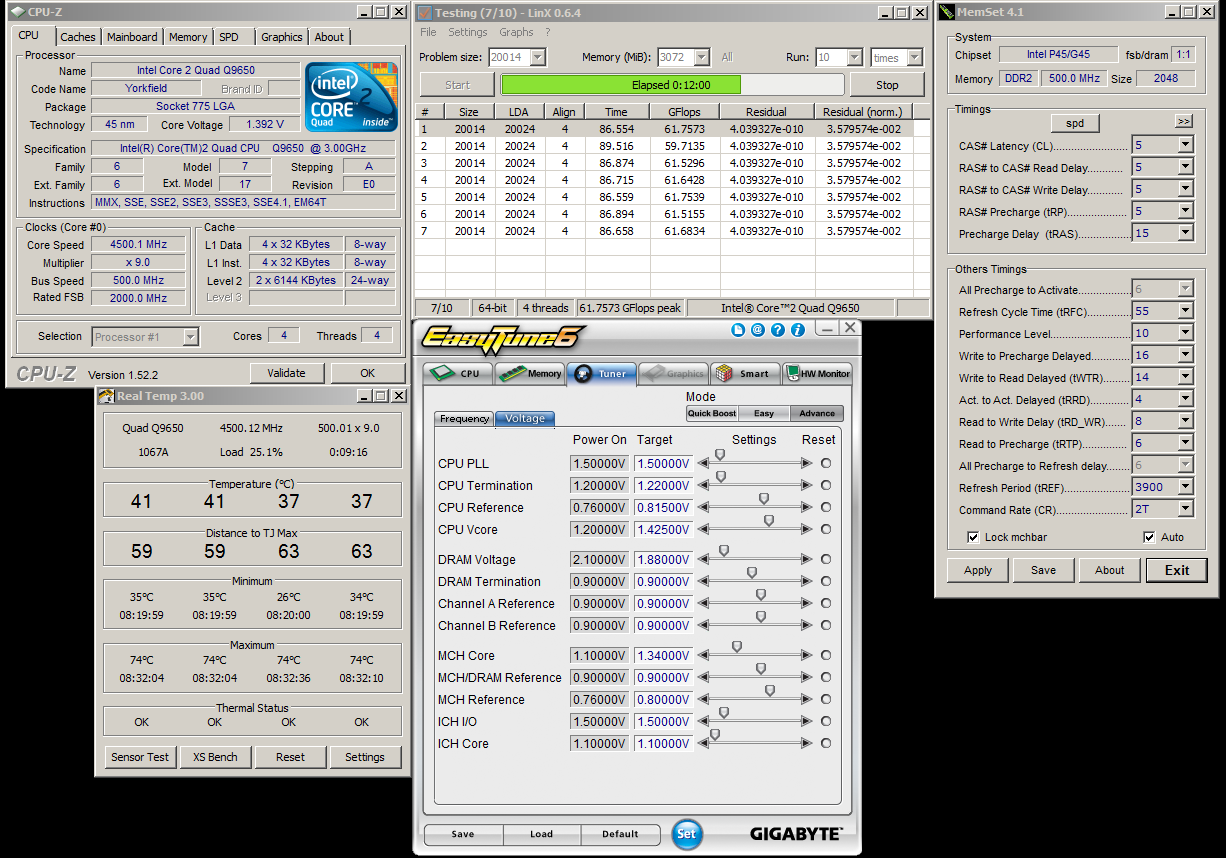Click the XS Bench button in Real Temp
This screenshot has height=858, width=1226.
(x=215, y=757)
